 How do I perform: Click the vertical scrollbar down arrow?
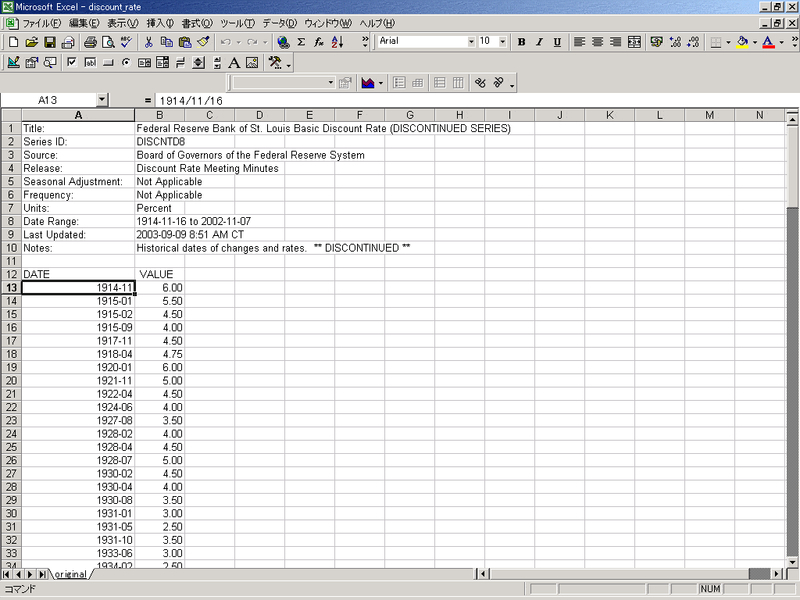click(x=792, y=562)
